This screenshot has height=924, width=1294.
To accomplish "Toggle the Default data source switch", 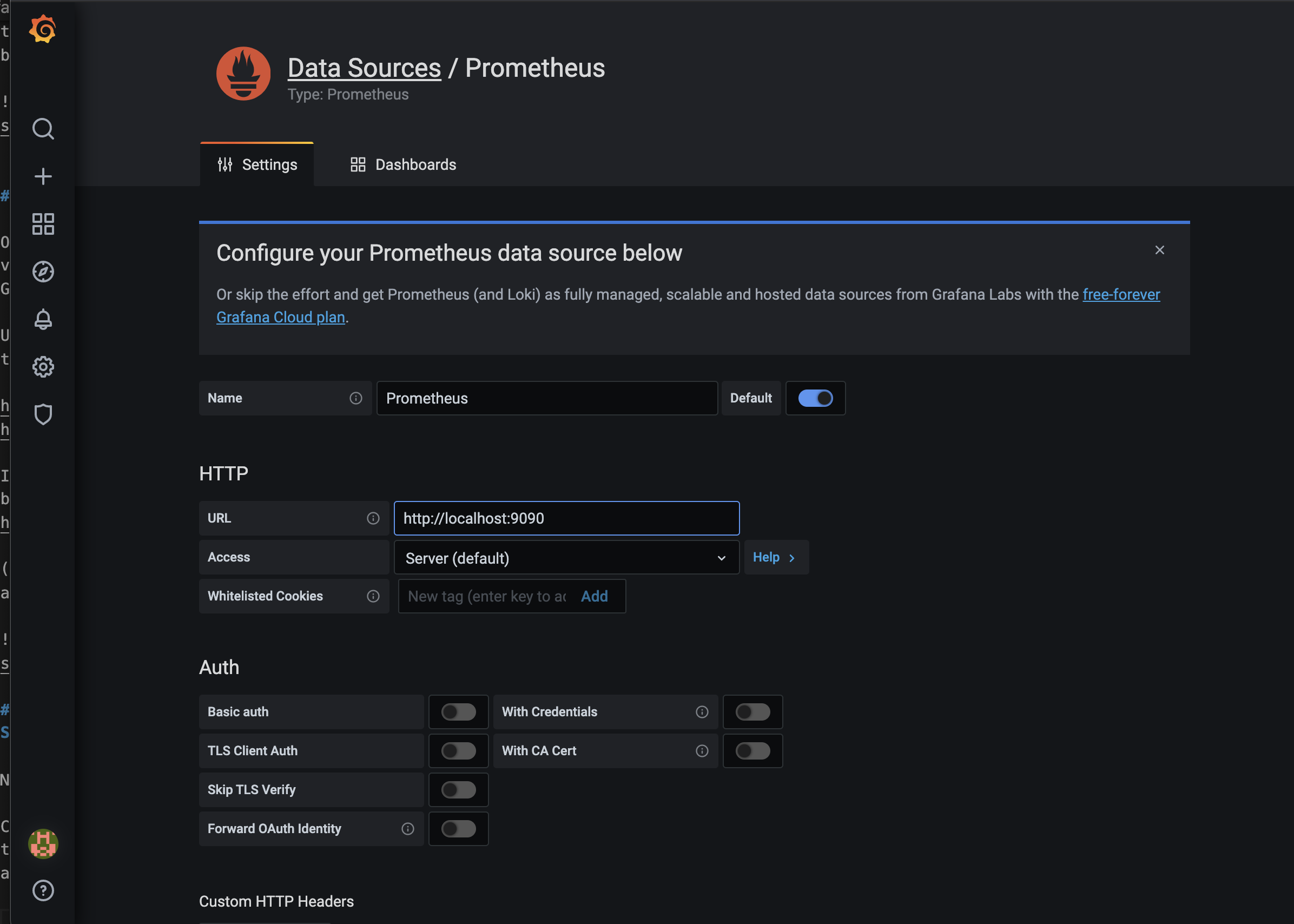I will tap(815, 398).
